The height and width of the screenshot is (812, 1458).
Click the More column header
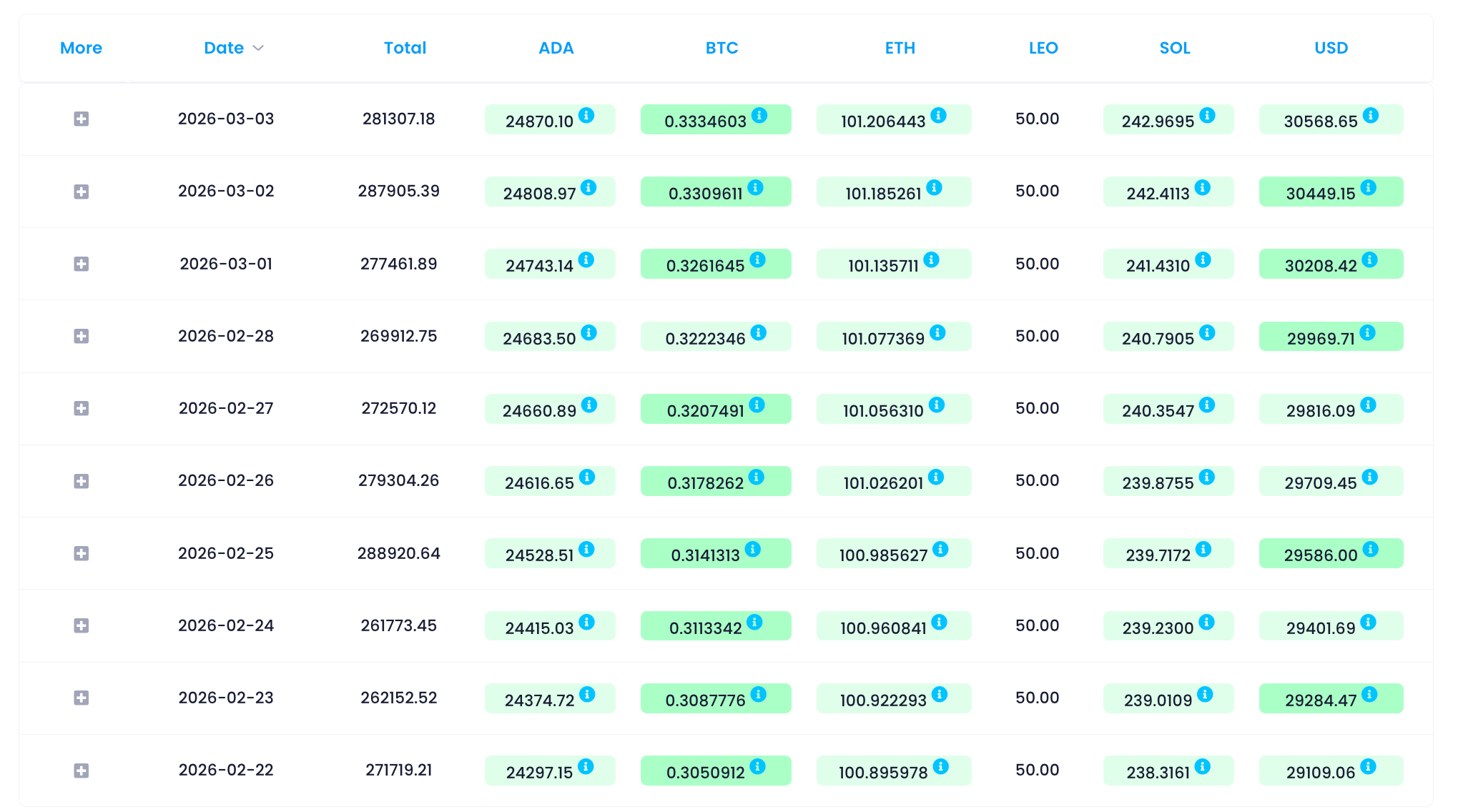click(x=81, y=48)
